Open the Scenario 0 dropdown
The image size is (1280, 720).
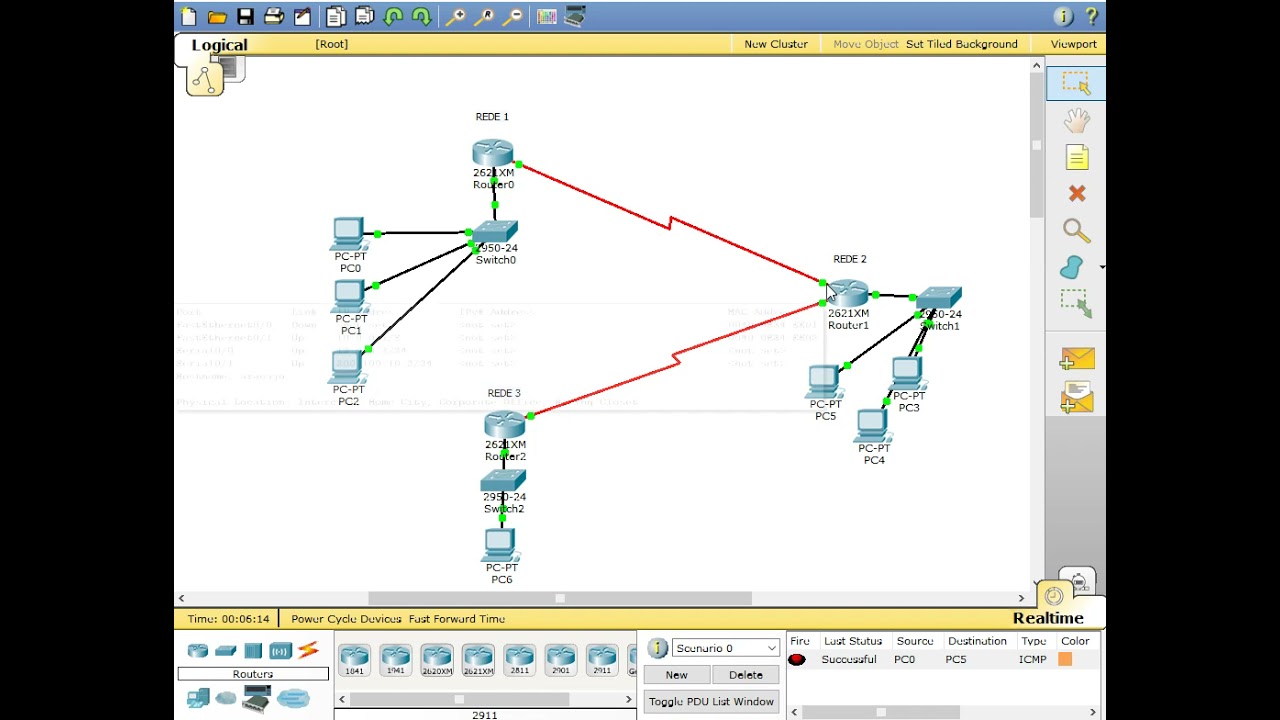725,648
